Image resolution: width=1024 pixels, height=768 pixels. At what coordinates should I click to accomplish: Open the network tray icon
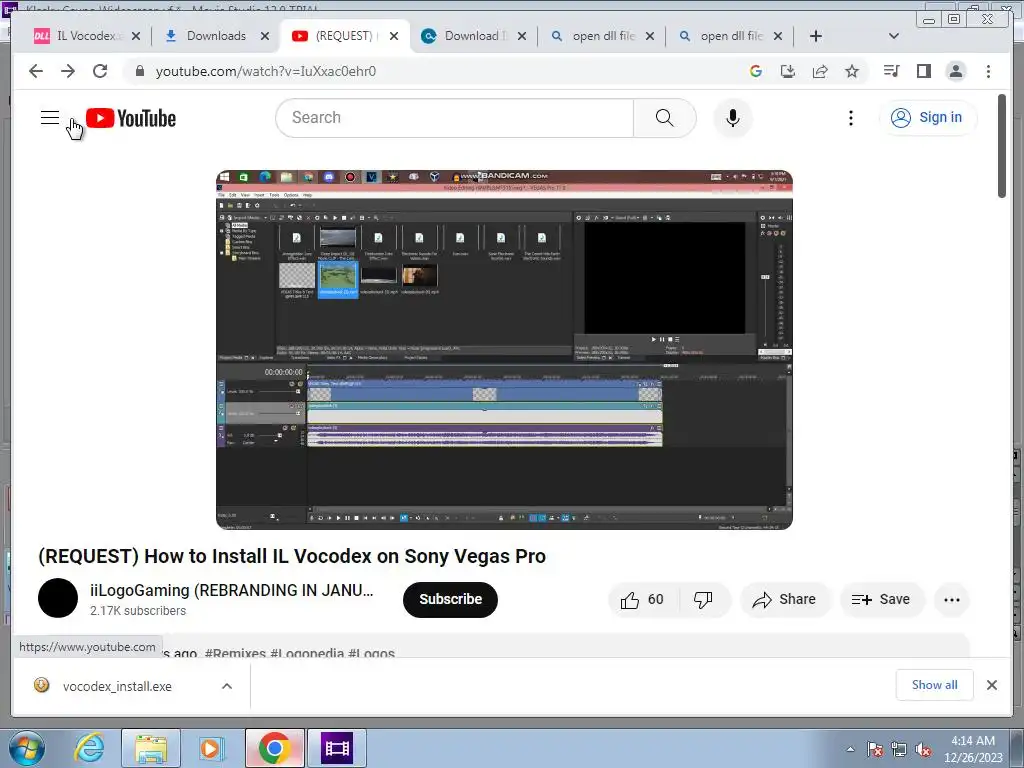tap(899, 749)
